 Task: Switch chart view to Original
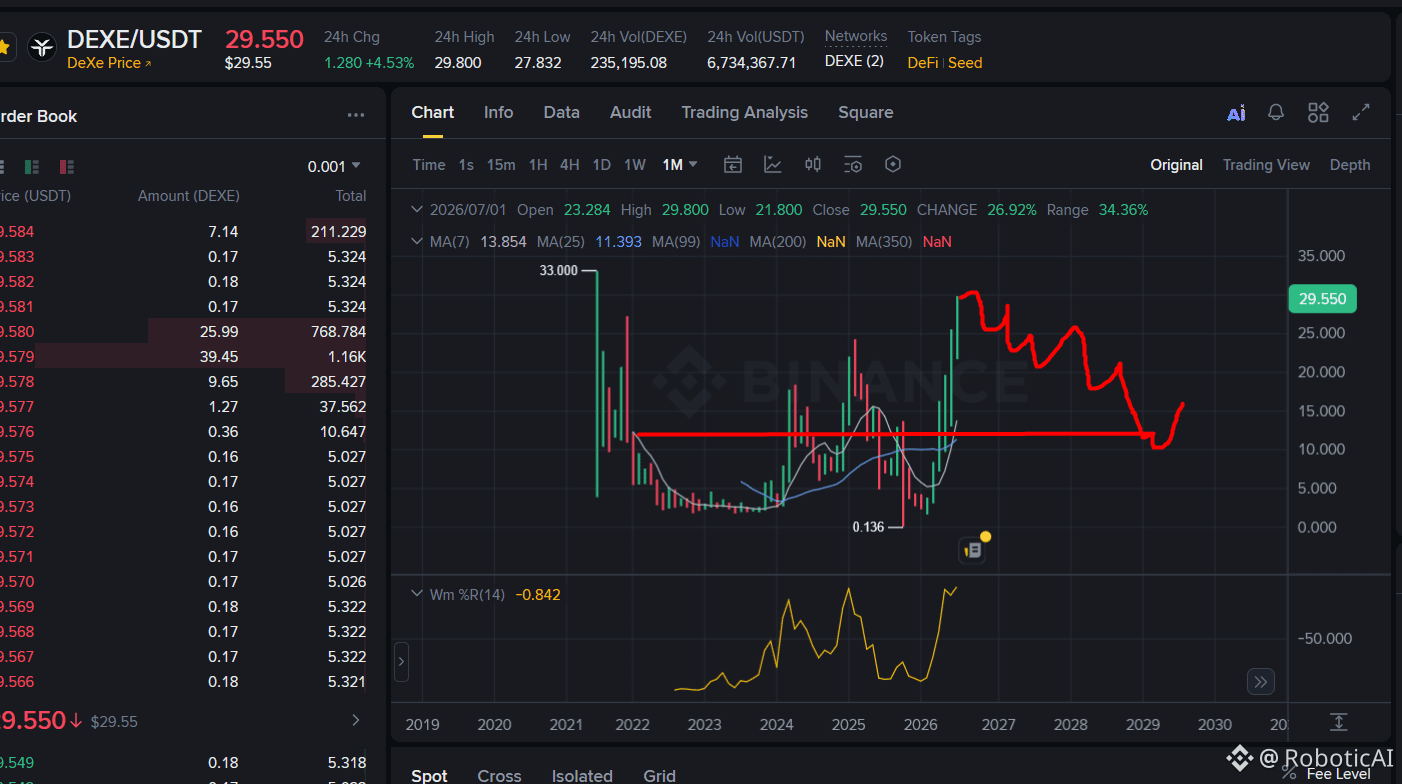click(x=1176, y=165)
